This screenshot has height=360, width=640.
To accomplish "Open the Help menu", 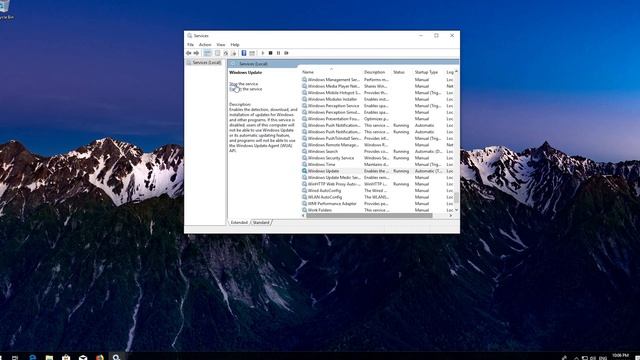I will pyautogui.click(x=235, y=44).
